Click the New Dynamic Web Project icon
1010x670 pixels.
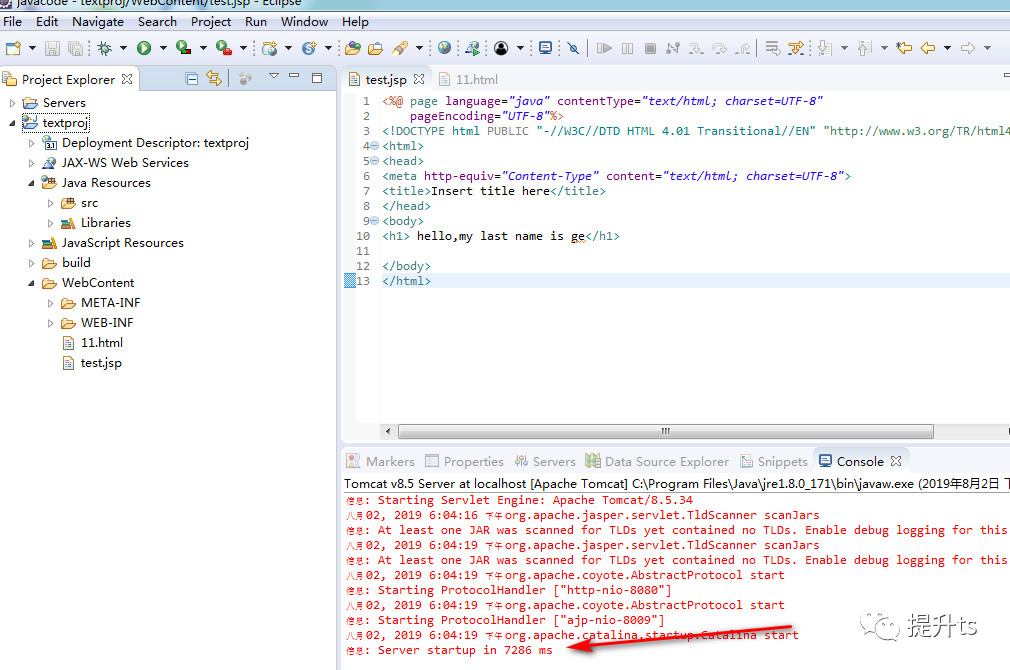tap(269, 48)
